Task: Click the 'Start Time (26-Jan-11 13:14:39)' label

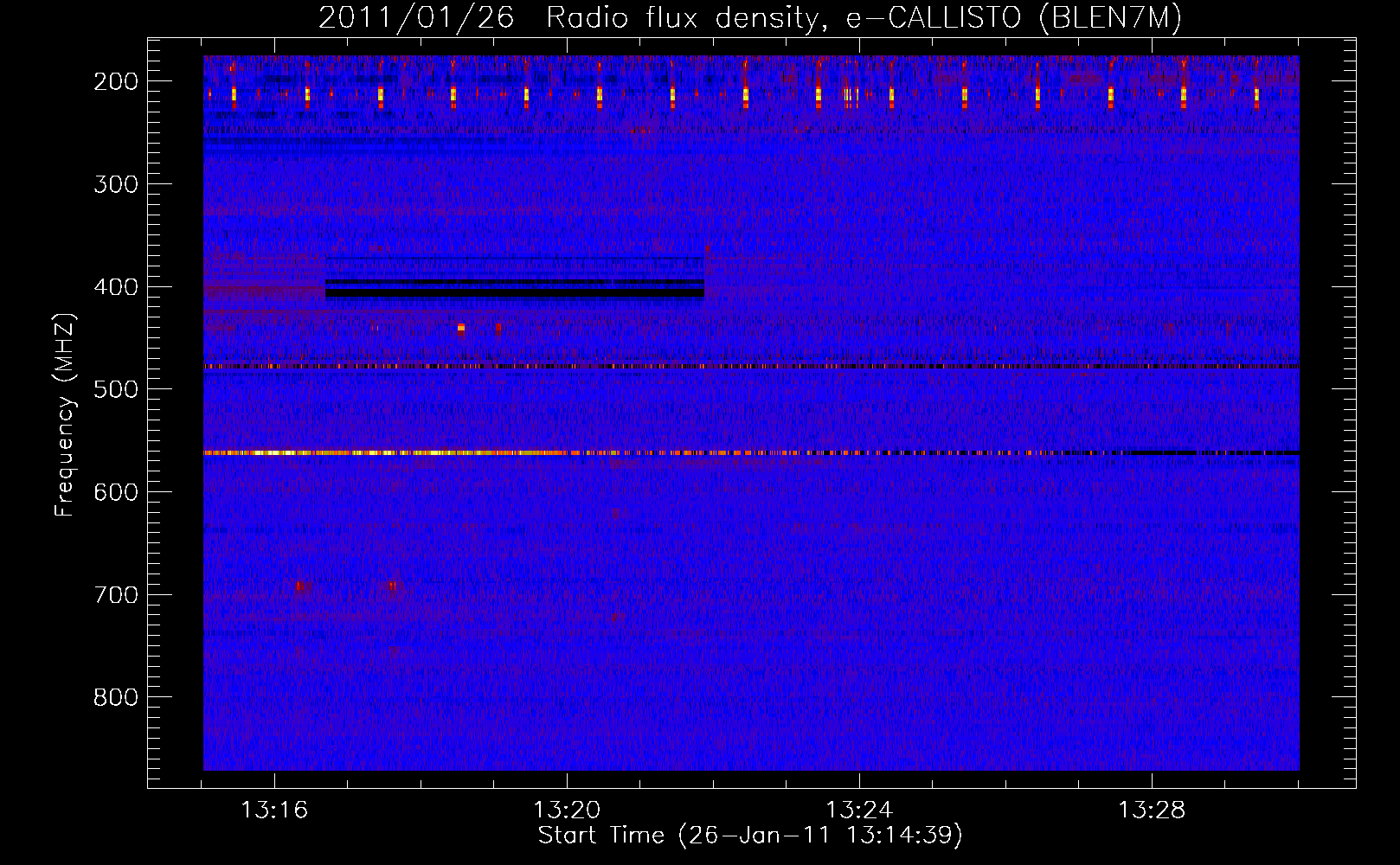Action: pyautogui.click(x=750, y=836)
